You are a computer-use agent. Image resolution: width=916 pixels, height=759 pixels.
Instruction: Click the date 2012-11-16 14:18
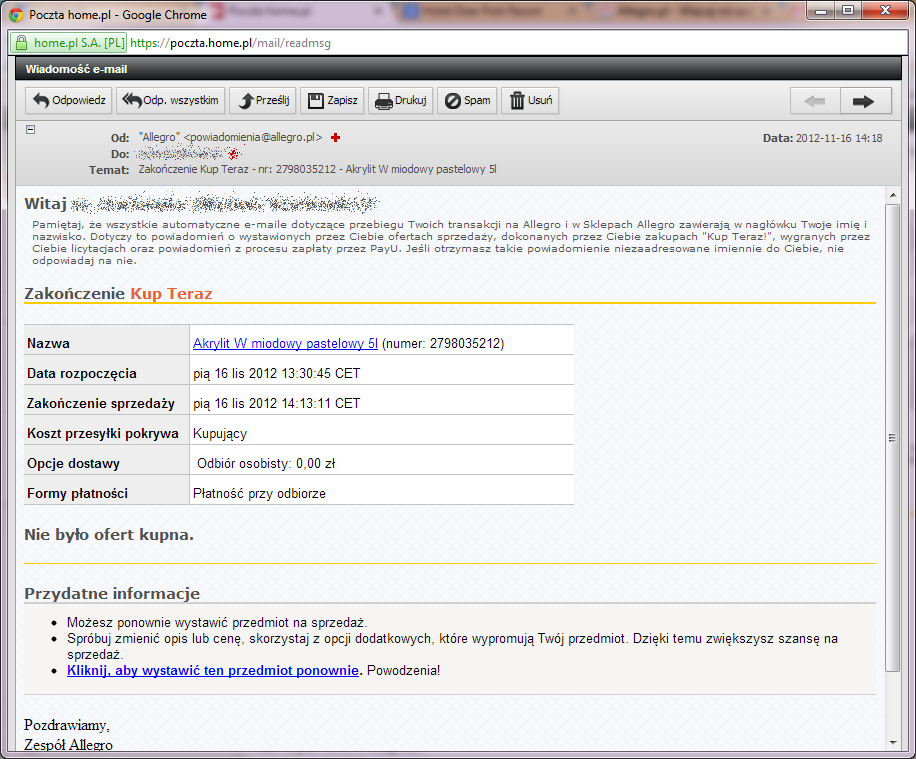pos(839,138)
